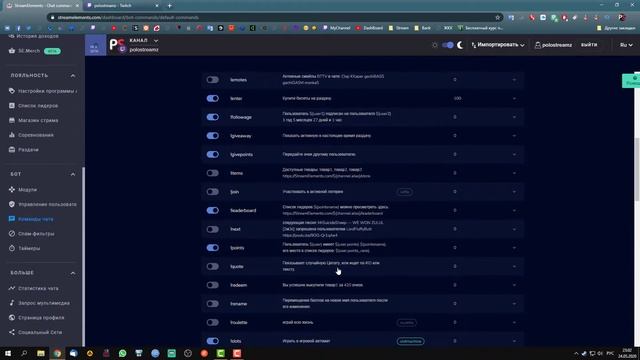The height and width of the screenshot is (360, 640).
Task: Switch off the !givepoints command
Action: (213, 154)
